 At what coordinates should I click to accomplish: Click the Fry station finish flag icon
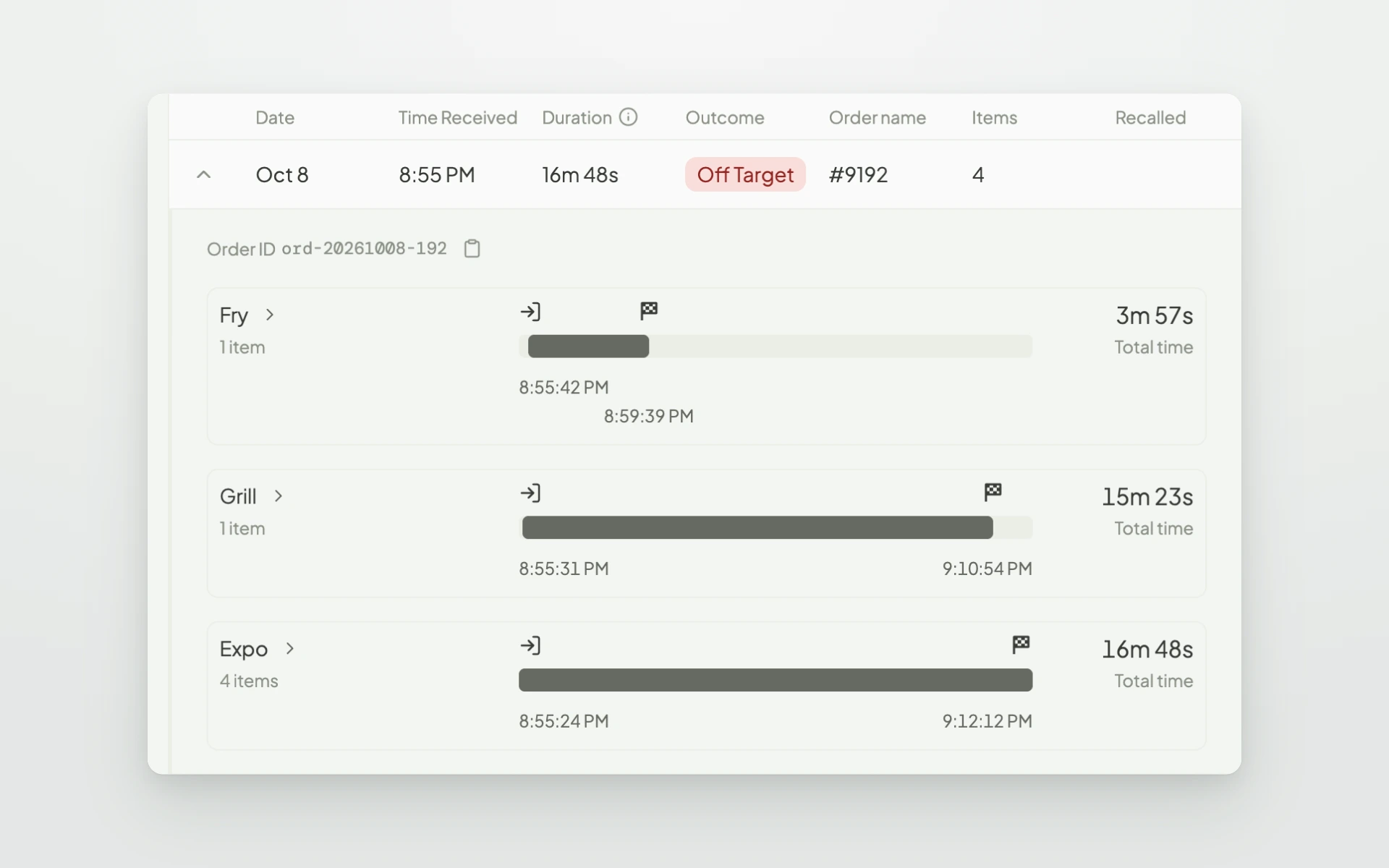pyautogui.click(x=649, y=310)
